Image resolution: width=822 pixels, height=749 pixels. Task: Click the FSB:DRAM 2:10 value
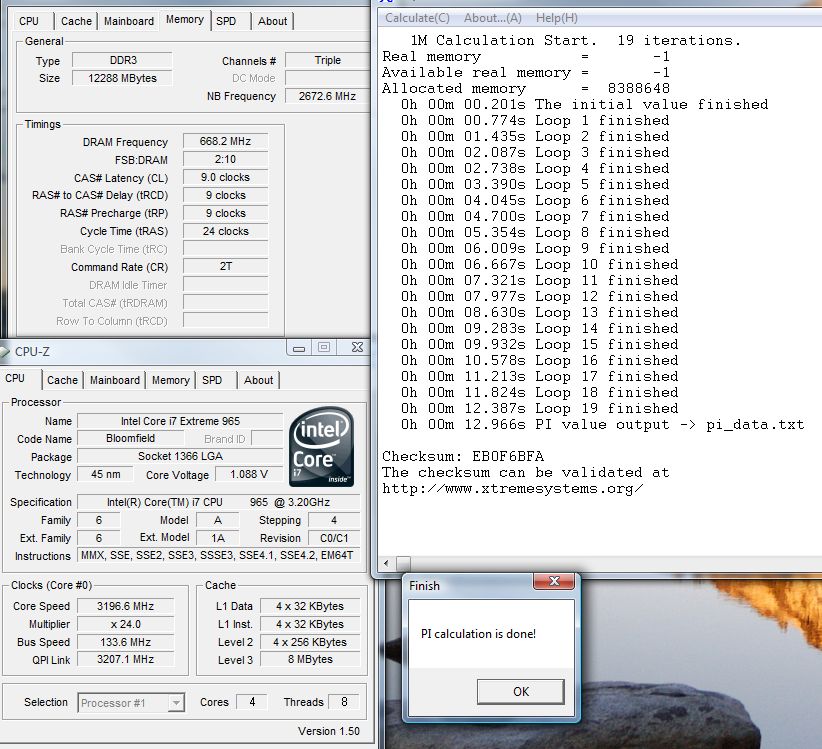coord(225,159)
